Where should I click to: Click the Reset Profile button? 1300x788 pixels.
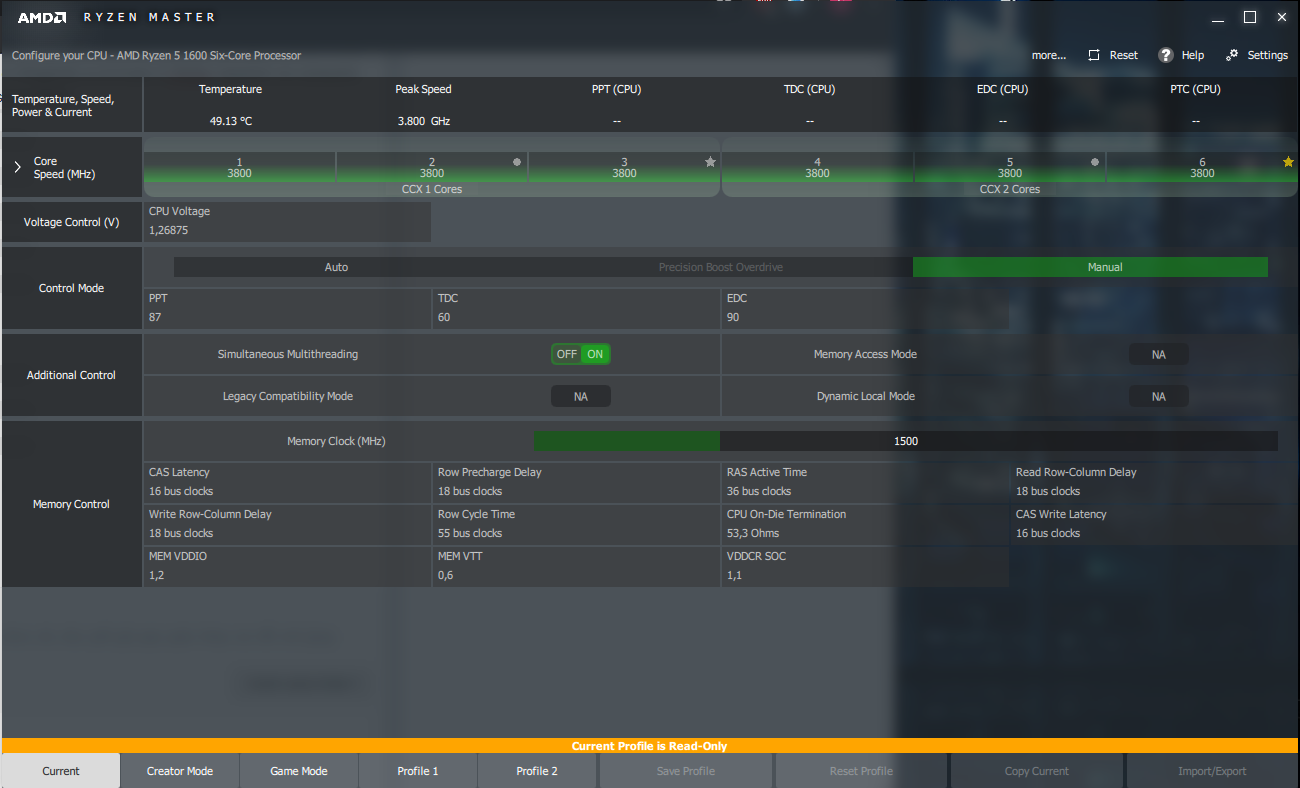click(x=861, y=771)
